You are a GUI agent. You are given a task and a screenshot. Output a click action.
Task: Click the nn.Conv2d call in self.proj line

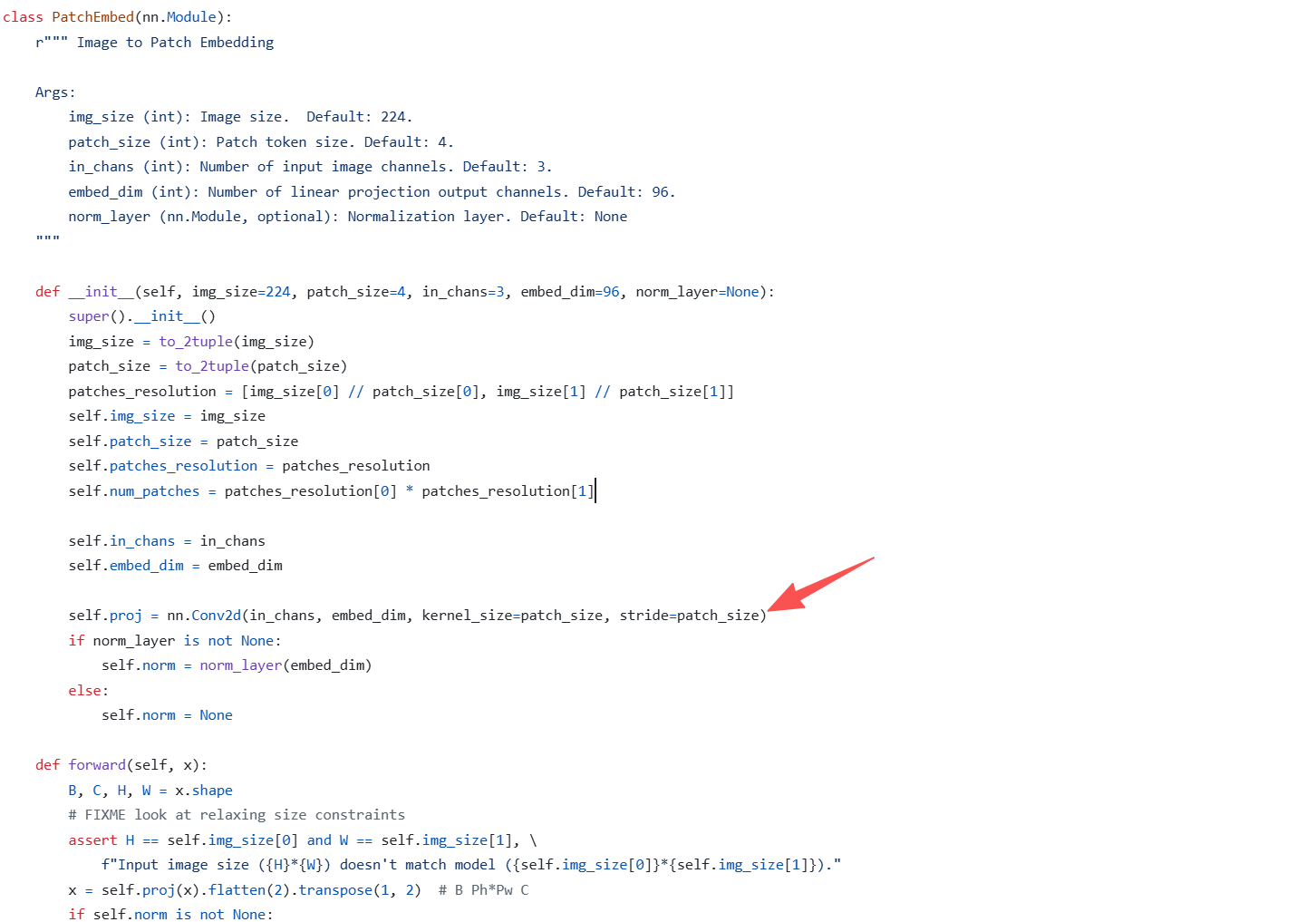[x=204, y=616]
